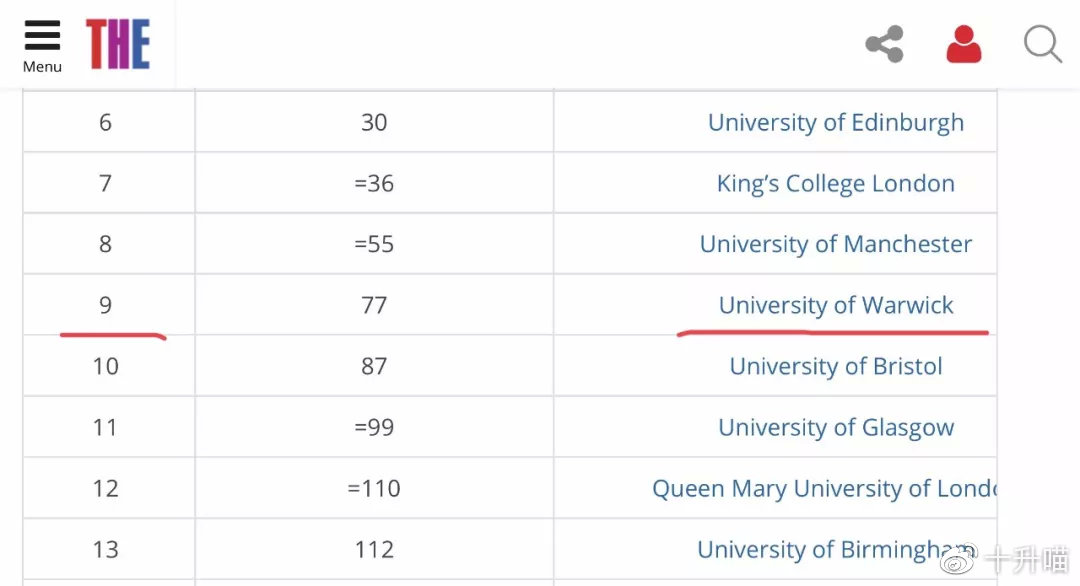Open University of Manchester link
The height and width of the screenshot is (586, 1080).
(836, 244)
